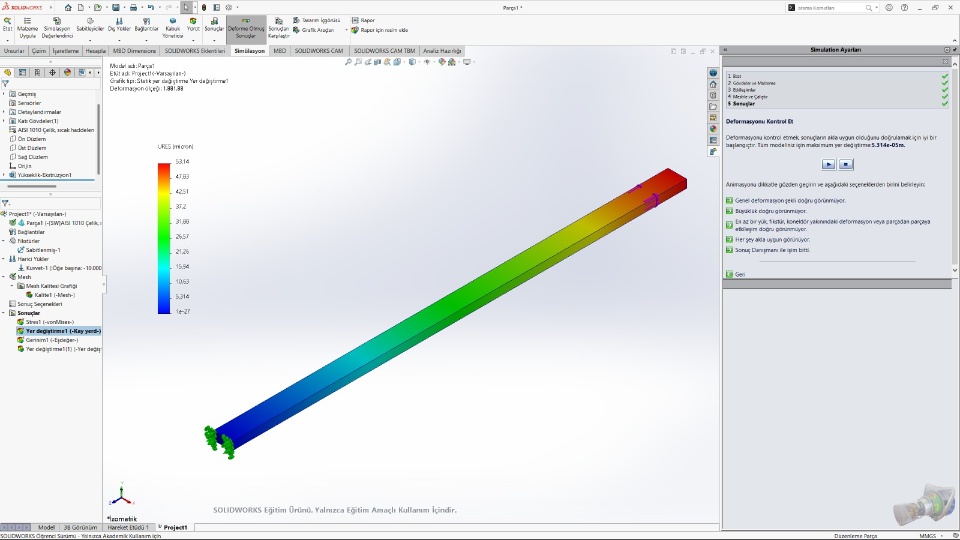The image size is (960, 540).
Task: Choose 'Genel deformasyon şekli doğru görünmüyor'
Action: pos(790,200)
